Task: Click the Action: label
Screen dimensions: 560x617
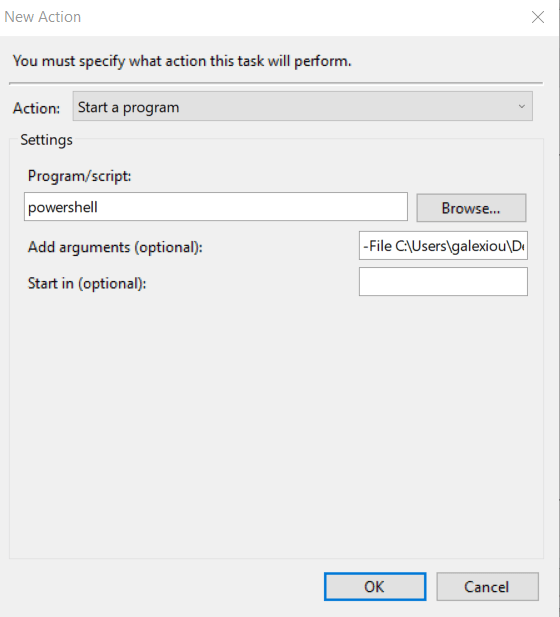Action: [x=37, y=108]
